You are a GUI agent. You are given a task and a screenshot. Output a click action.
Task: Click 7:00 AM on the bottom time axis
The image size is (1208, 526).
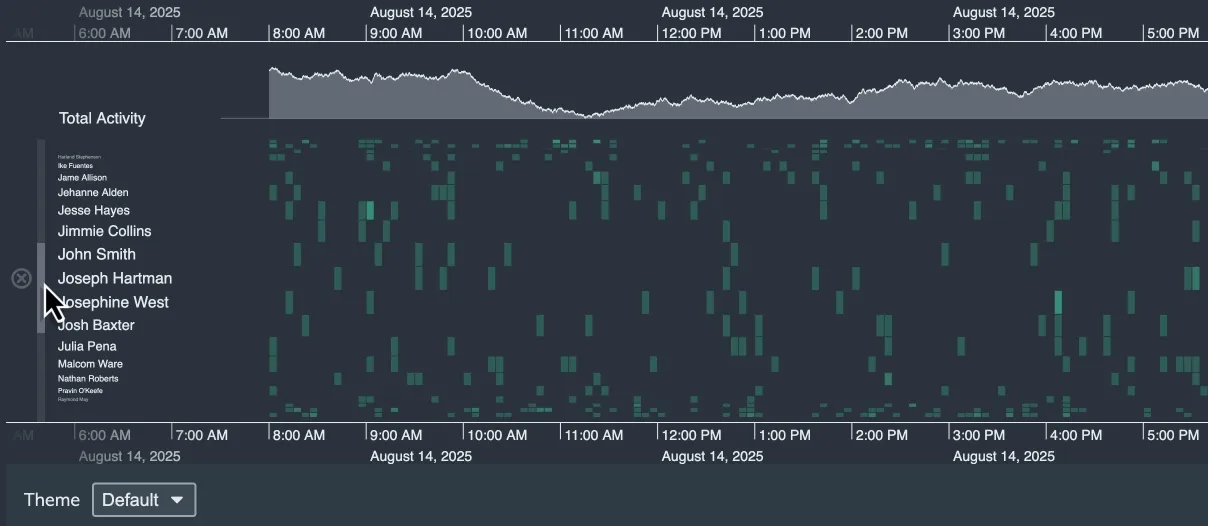click(x=201, y=435)
